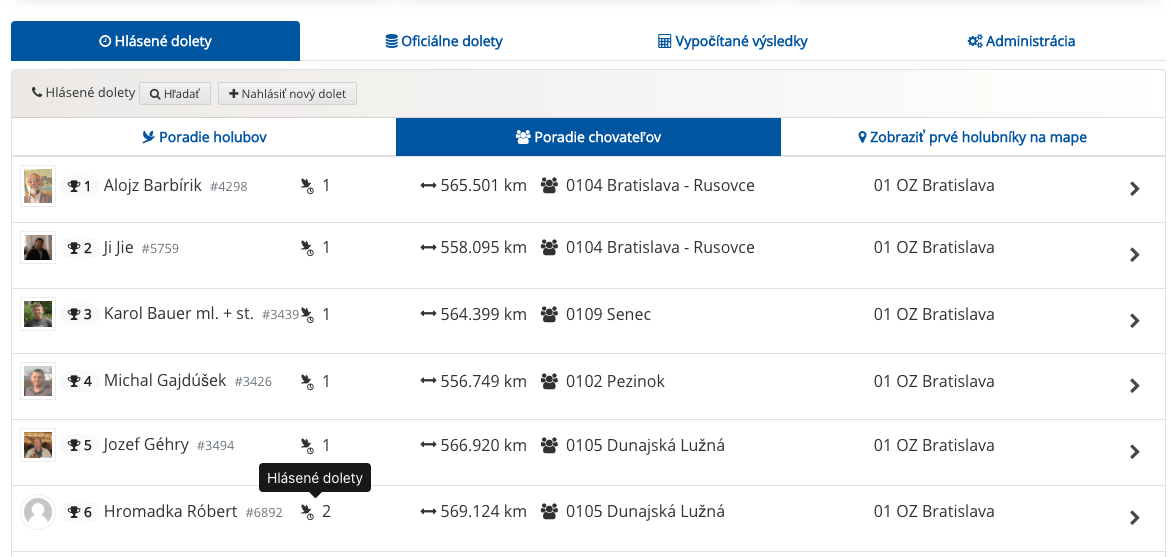
Task: Open Hromadka Róbert details via chevron arrow
Action: [x=1135, y=517]
